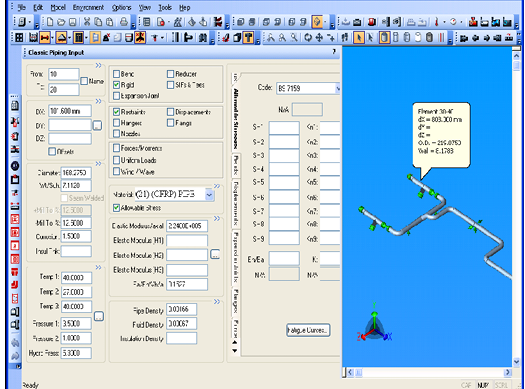Open the Material CFRP PIPE dropdown
Screen dimensions: 525x389
point(209,194)
